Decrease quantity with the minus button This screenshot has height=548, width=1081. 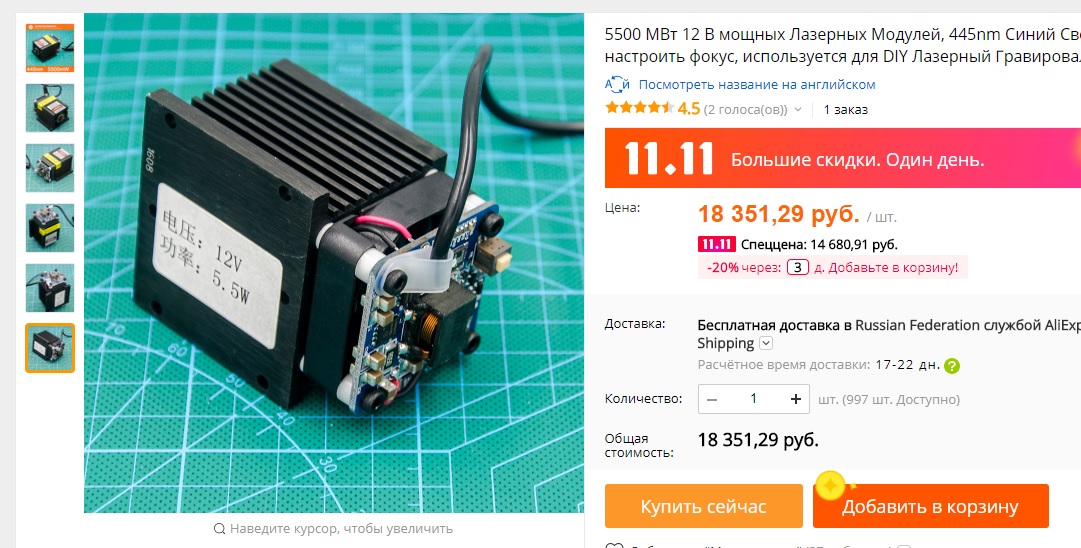click(712, 399)
